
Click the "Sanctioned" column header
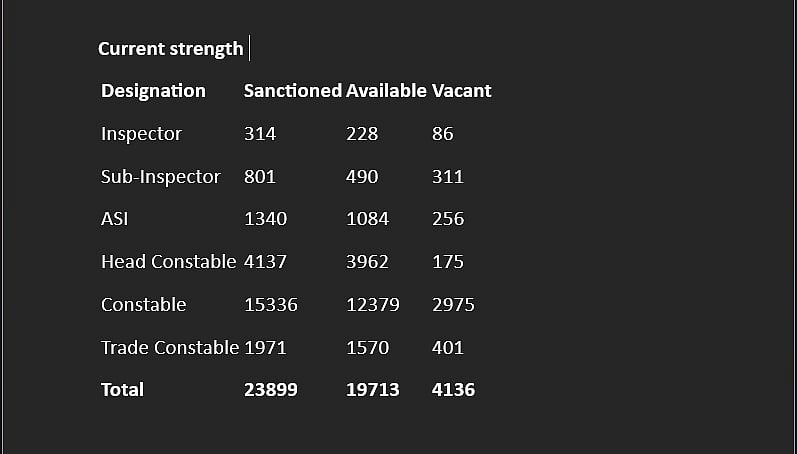click(x=292, y=91)
